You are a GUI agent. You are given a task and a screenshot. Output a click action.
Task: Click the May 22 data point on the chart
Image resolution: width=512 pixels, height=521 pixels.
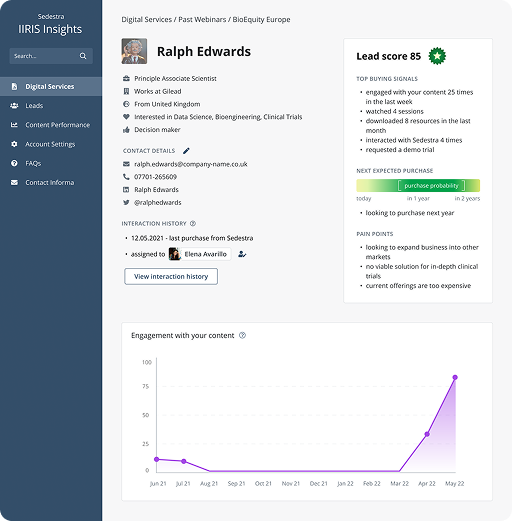(455, 377)
